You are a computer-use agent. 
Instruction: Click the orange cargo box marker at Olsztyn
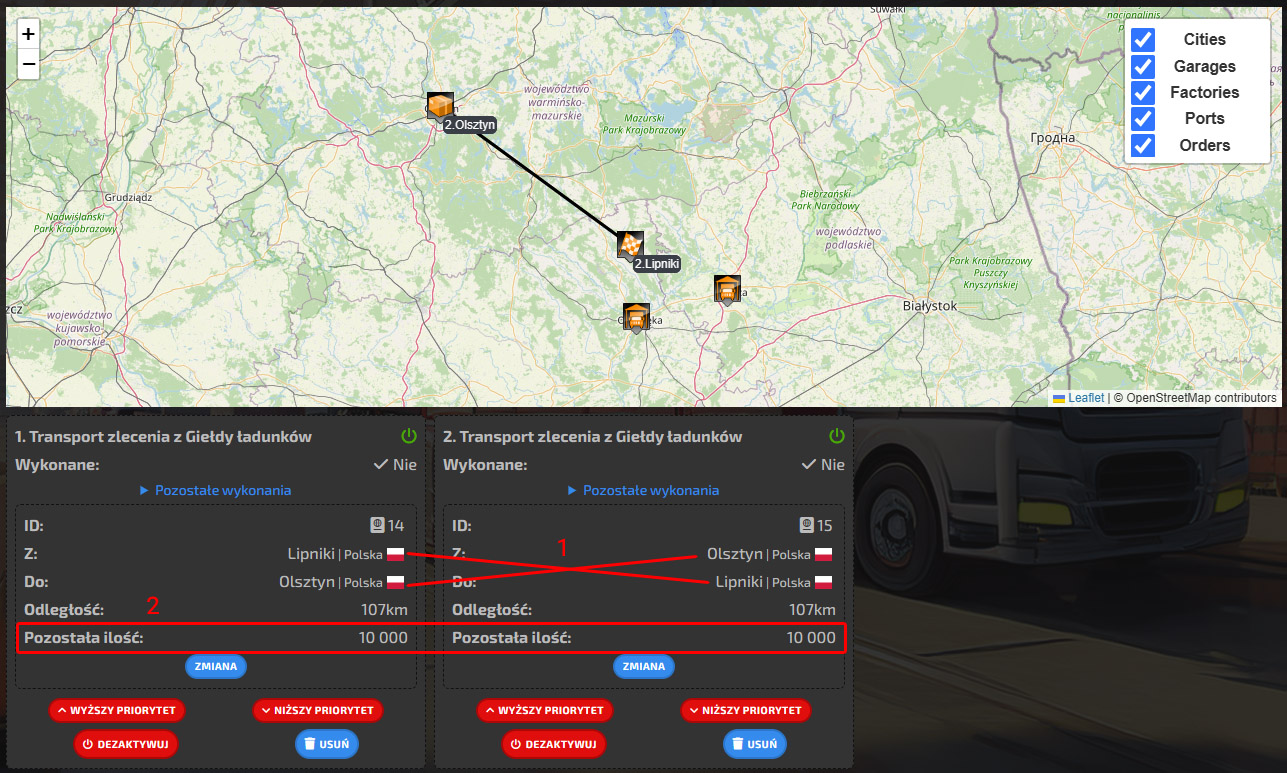[x=440, y=106]
